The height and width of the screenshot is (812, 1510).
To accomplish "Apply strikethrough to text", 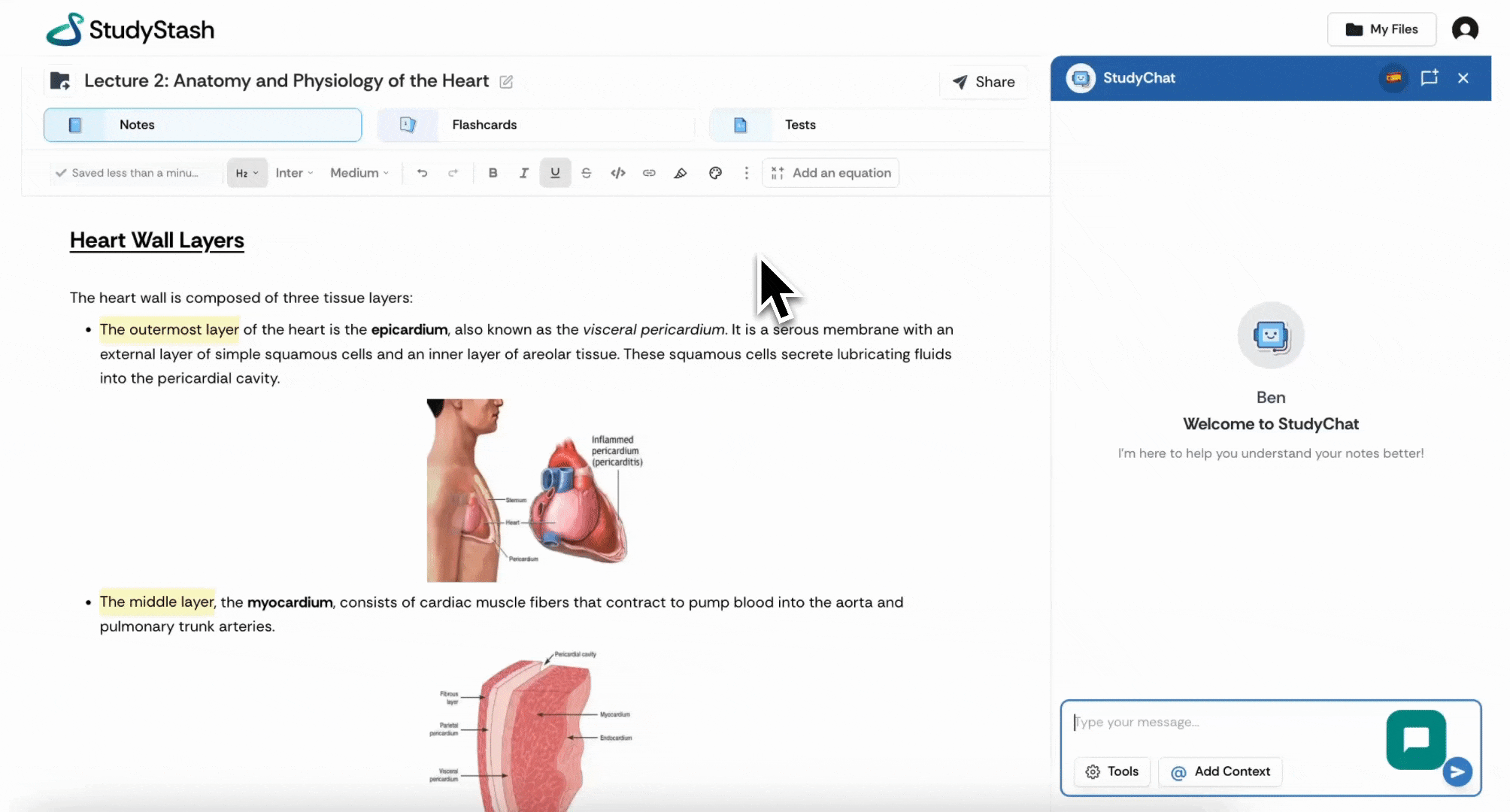I will pyautogui.click(x=587, y=173).
